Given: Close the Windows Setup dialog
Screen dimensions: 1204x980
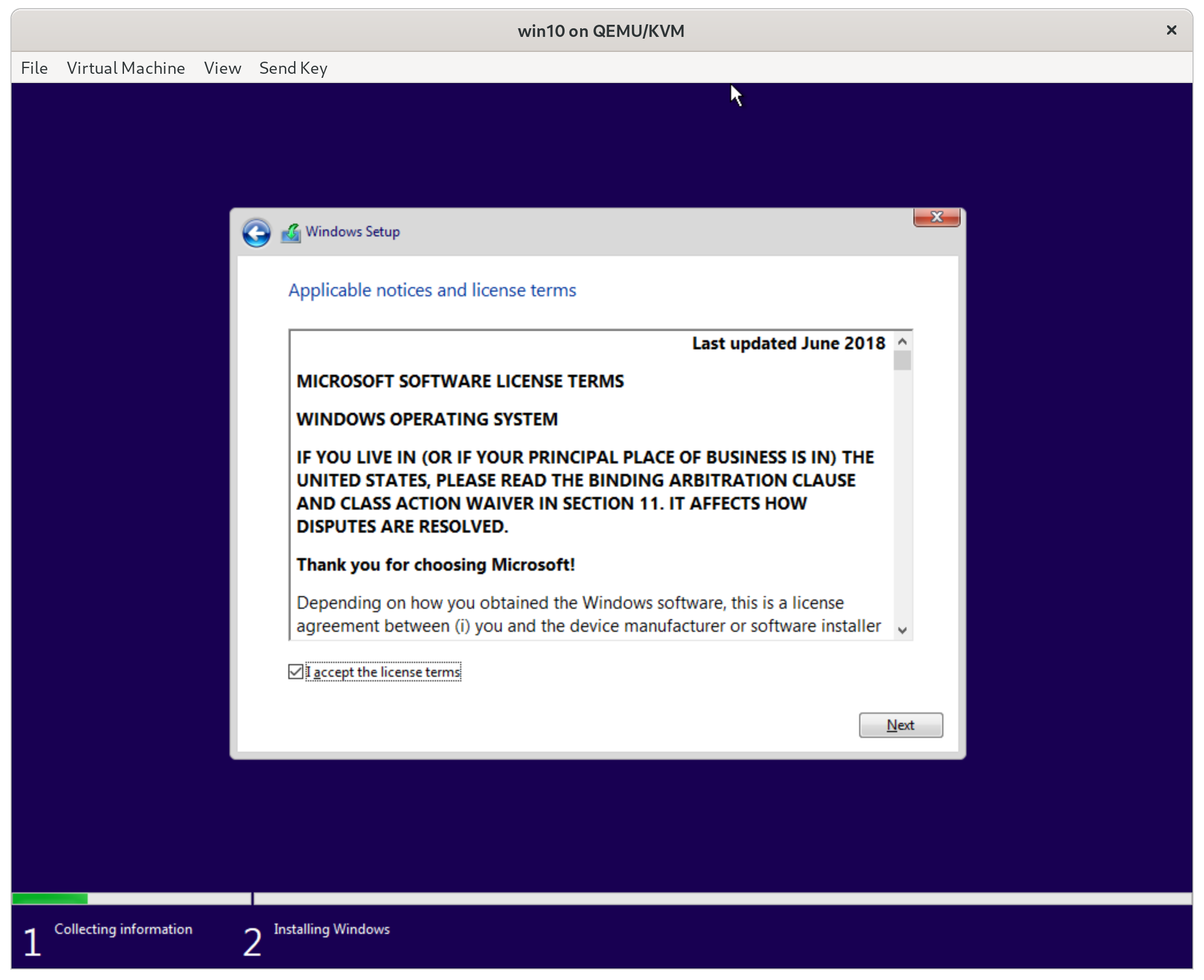Looking at the screenshot, I should pos(936,217).
